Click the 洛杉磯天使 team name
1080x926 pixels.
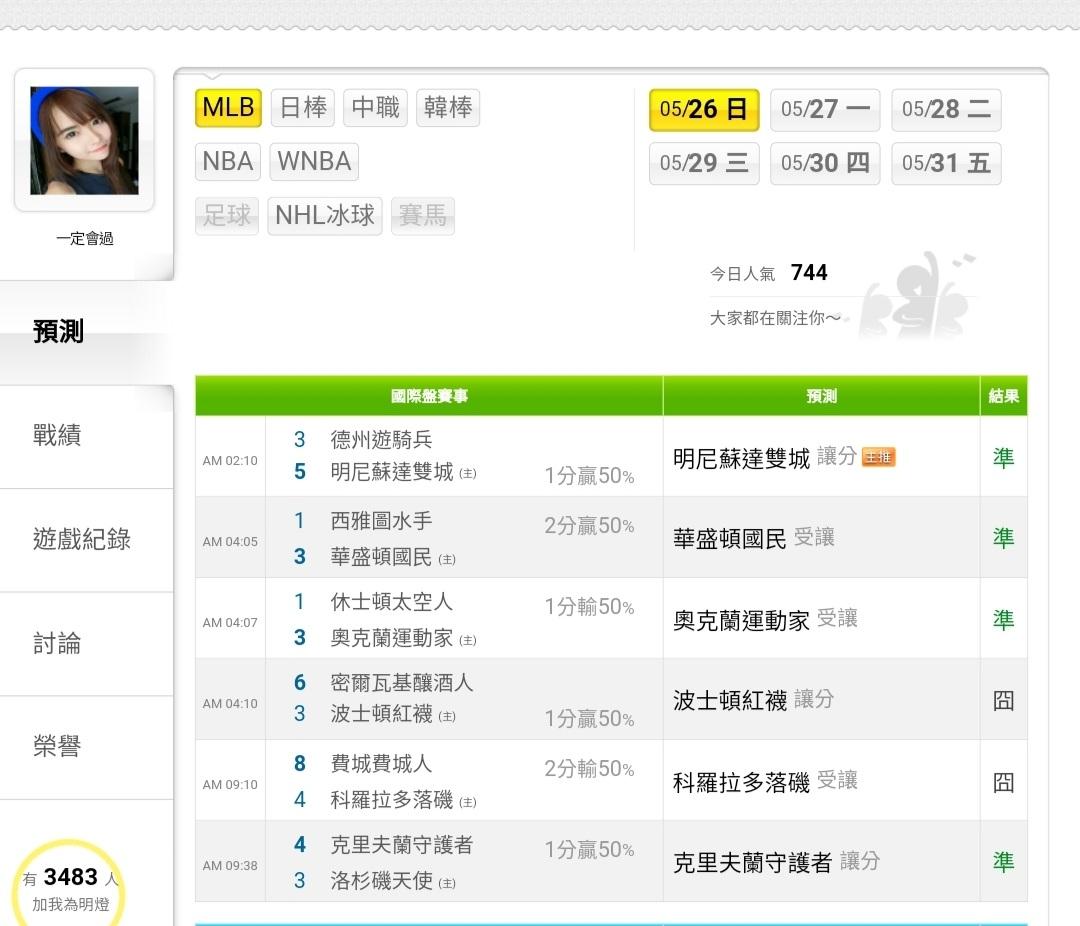click(x=382, y=881)
